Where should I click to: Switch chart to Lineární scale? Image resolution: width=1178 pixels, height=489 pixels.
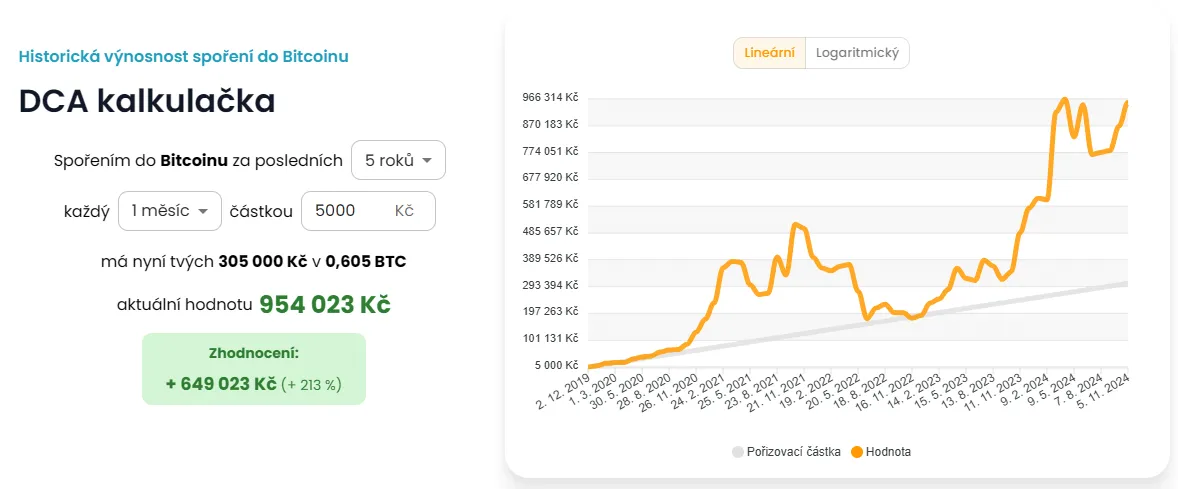coord(770,53)
